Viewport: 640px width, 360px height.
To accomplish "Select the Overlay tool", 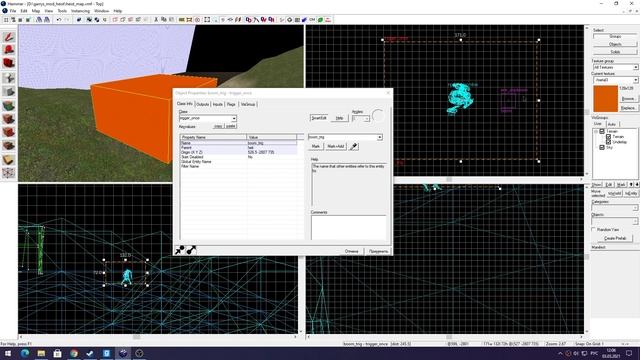I will 9,146.
